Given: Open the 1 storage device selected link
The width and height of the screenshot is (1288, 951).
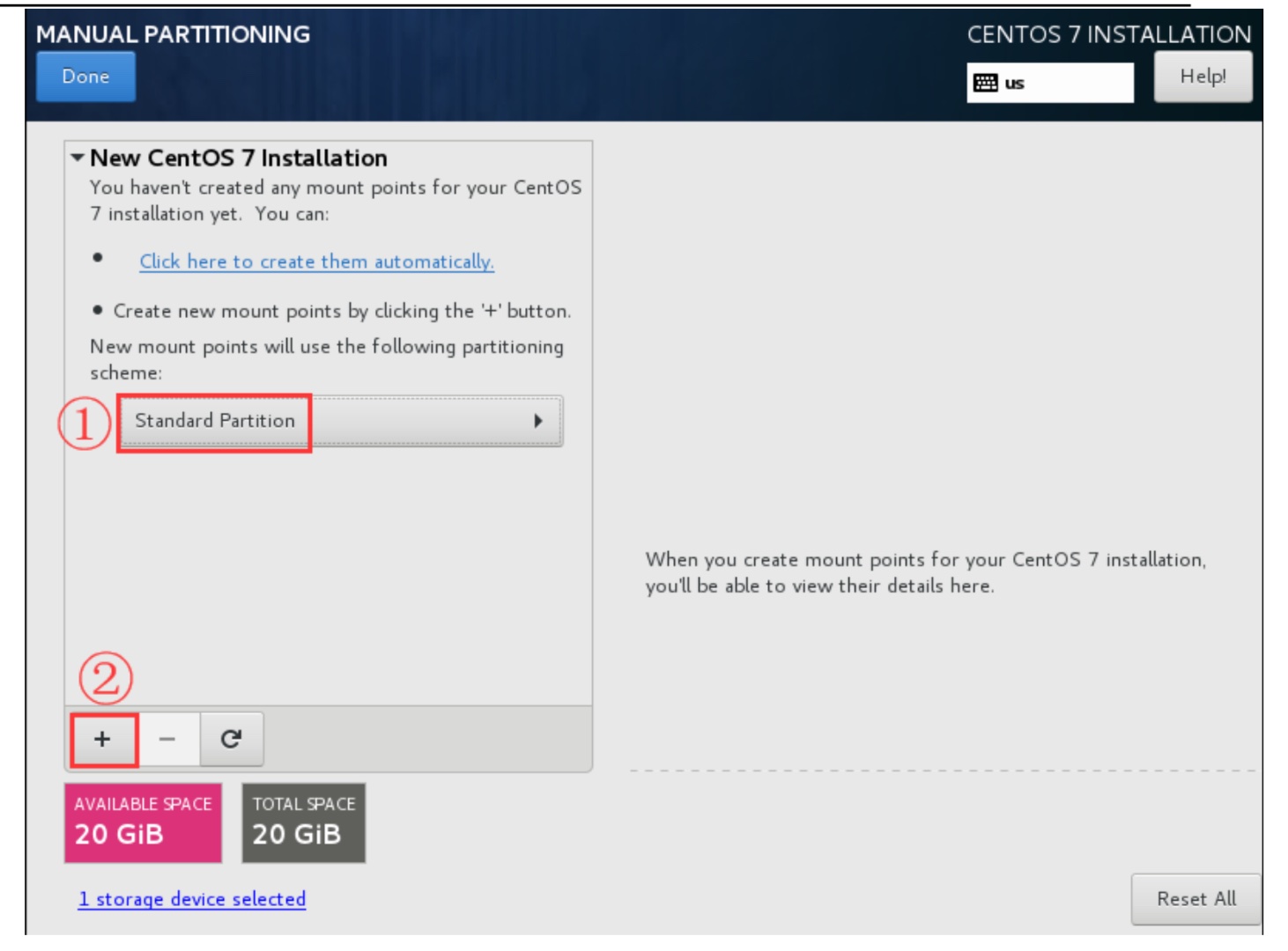Looking at the screenshot, I should coord(192,899).
